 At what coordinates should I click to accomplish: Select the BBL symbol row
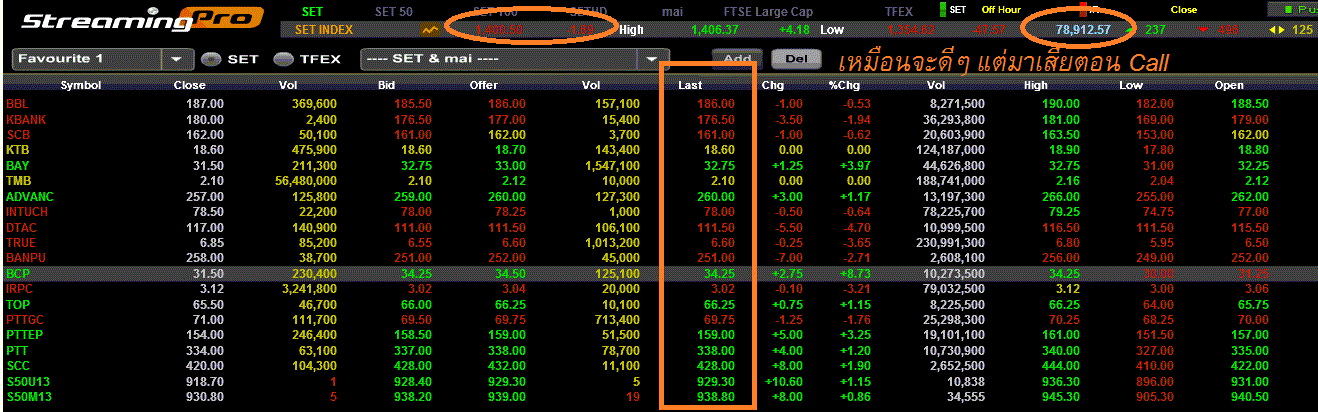659,103
